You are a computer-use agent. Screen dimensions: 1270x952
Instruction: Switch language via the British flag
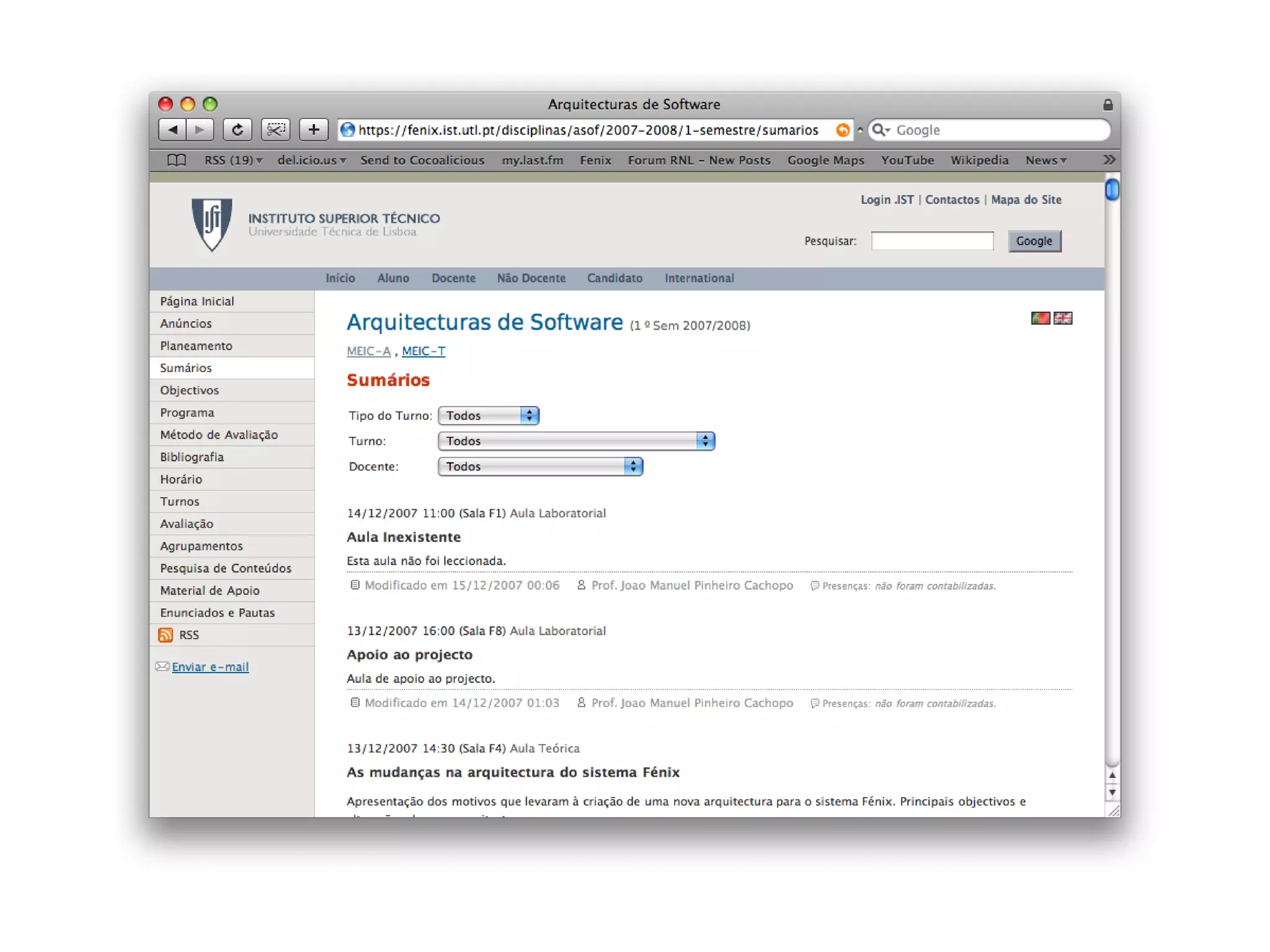pyautogui.click(x=1063, y=318)
